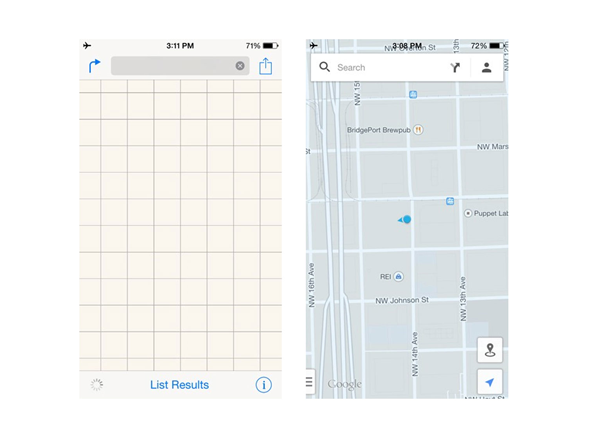Clear the Apple Maps search field
This screenshot has width=600, height=436.
coord(240,66)
